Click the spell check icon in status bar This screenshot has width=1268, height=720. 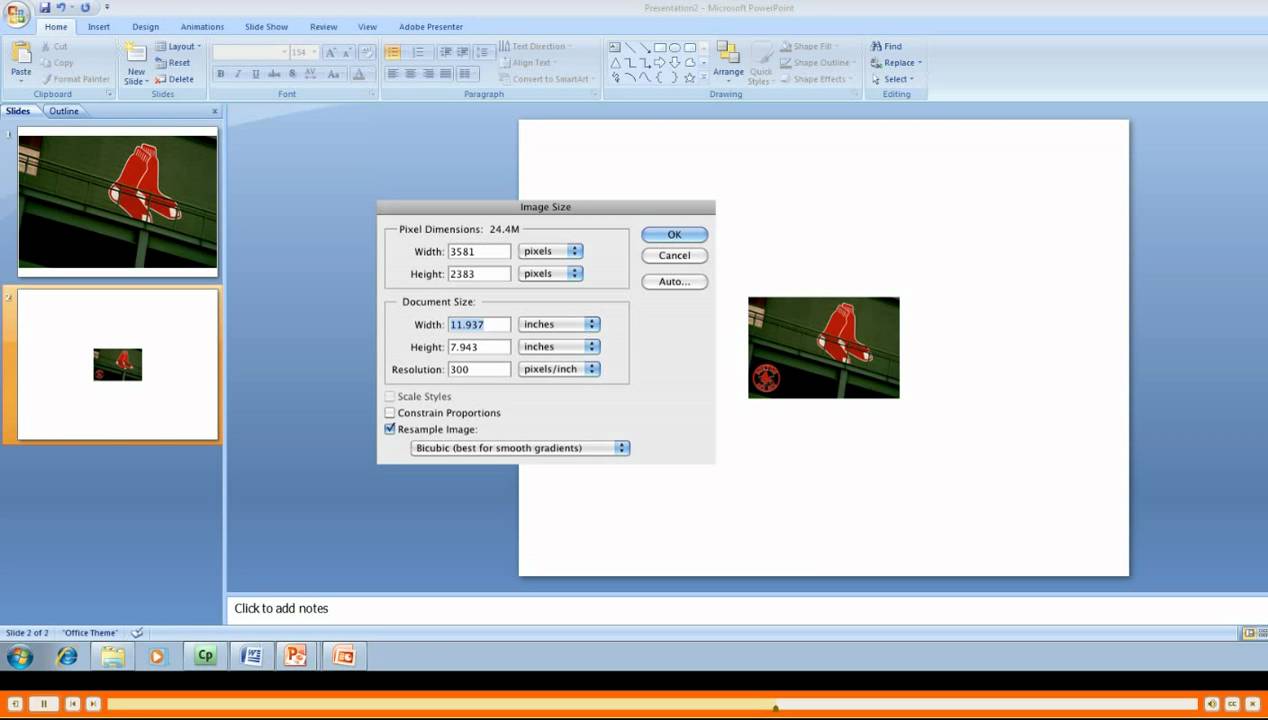137,632
